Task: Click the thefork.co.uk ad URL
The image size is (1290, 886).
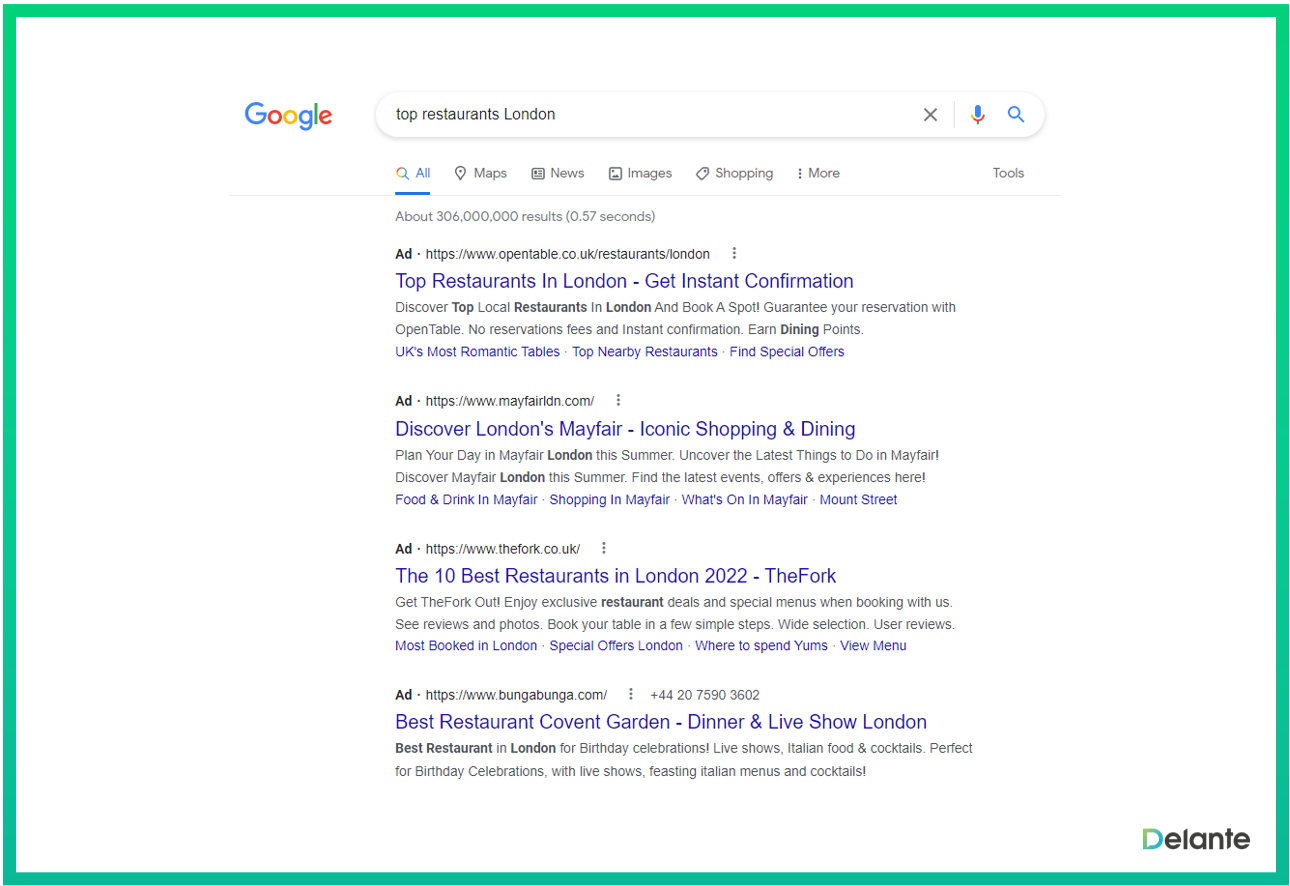Action: point(503,549)
